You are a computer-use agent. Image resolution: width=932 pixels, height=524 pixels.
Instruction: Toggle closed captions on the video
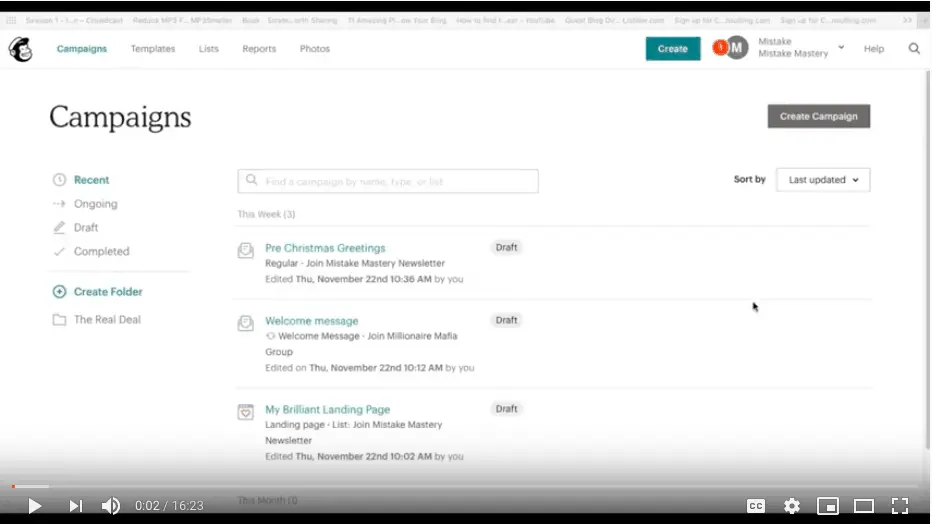tap(755, 506)
